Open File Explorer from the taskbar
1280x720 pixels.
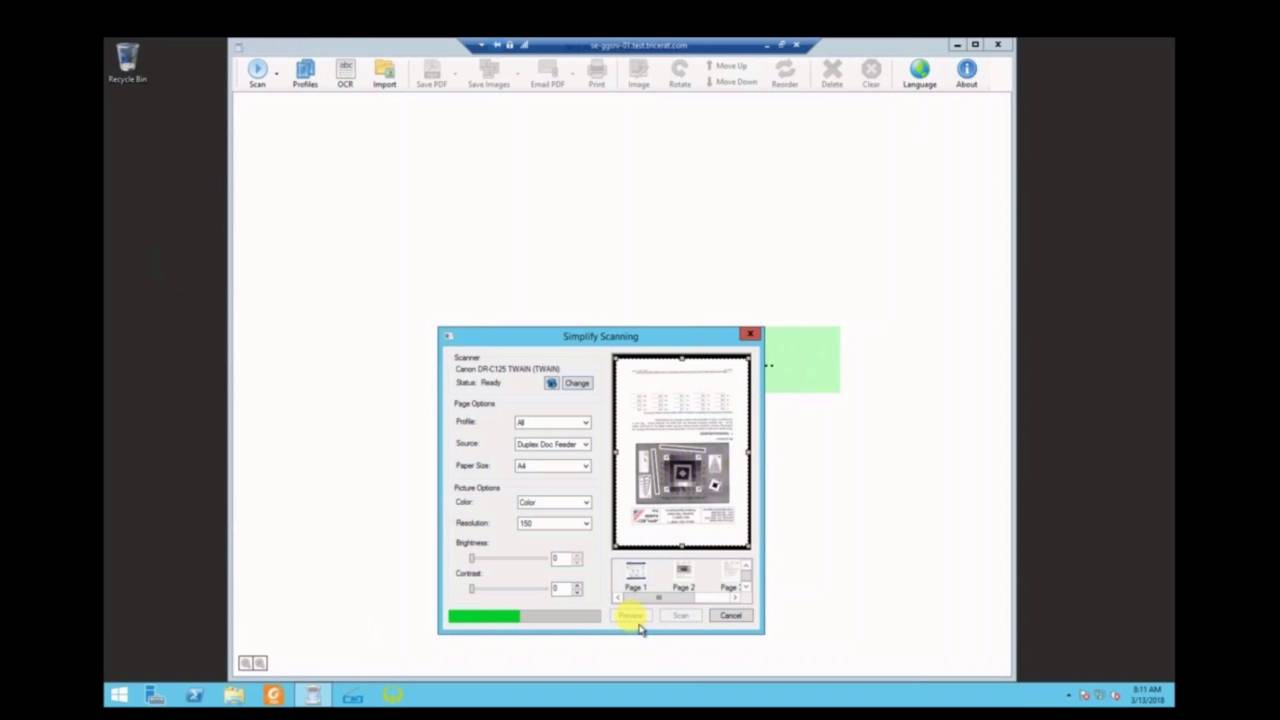[x=234, y=695]
